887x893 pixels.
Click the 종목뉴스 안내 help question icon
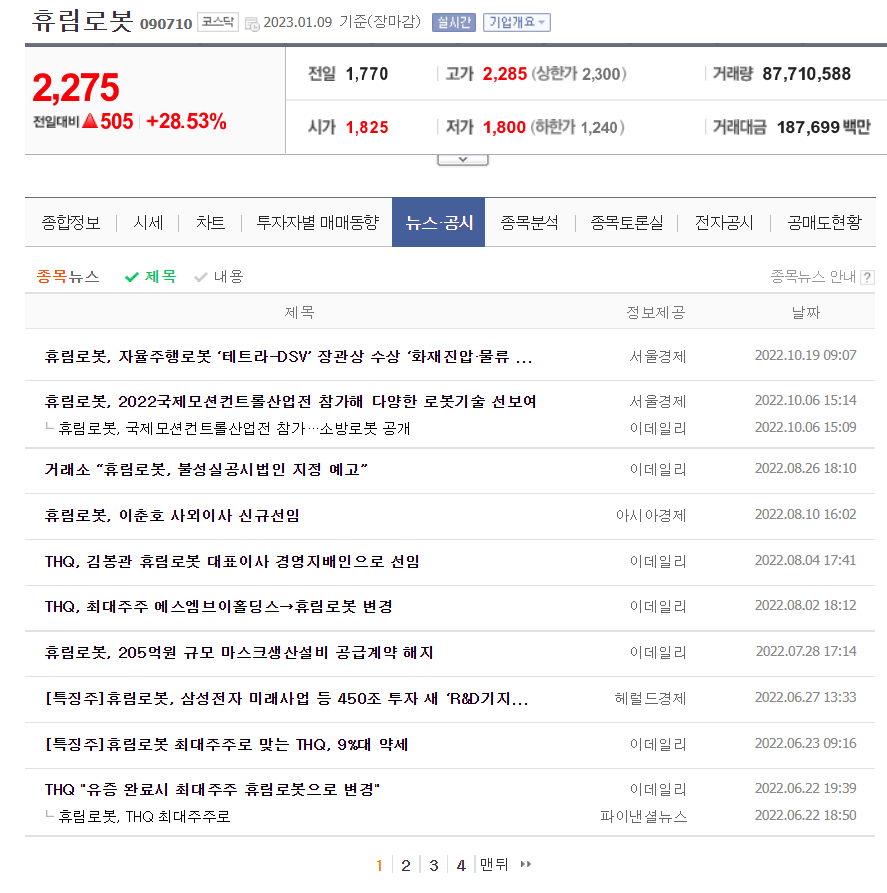tap(867, 277)
